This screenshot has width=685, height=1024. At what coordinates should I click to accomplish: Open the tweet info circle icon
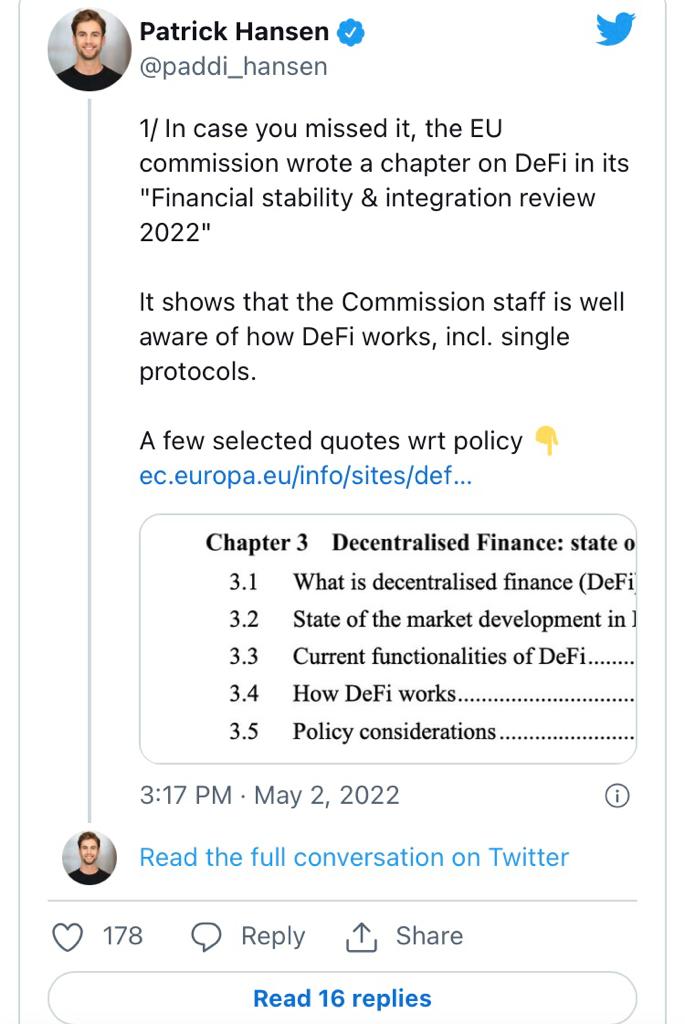click(x=618, y=796)
